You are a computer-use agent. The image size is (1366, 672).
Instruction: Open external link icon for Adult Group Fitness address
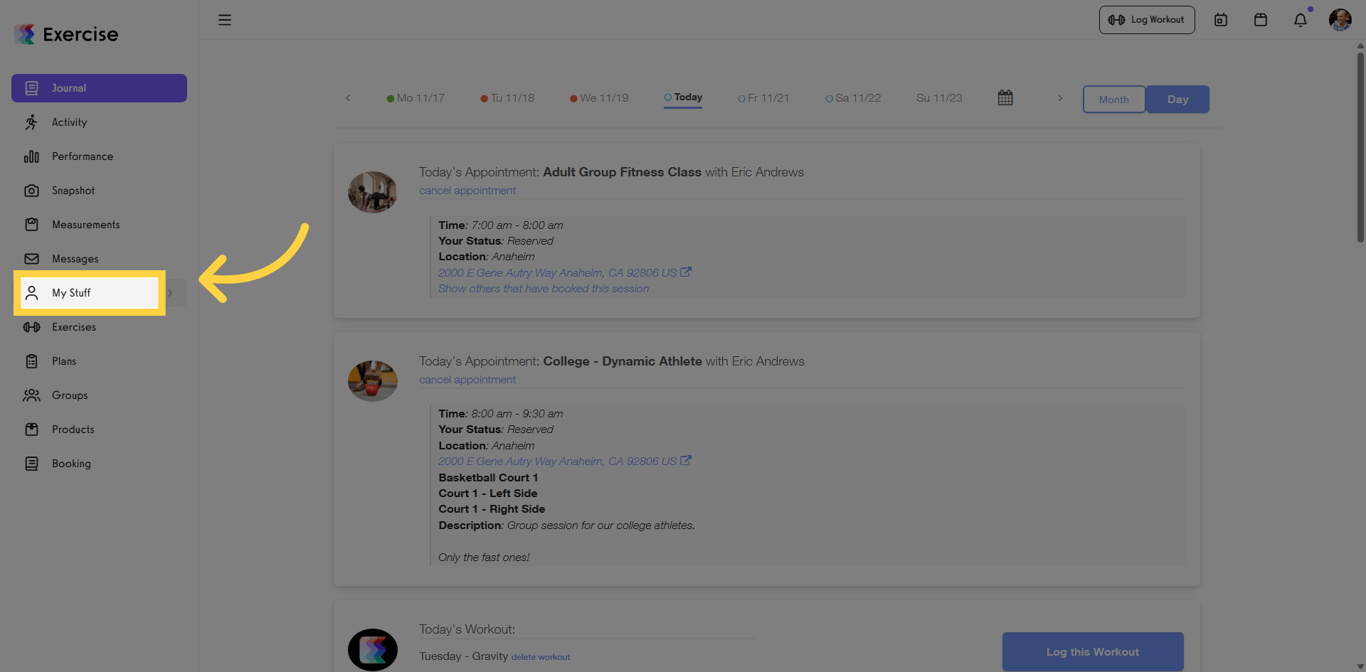[686, 272]
